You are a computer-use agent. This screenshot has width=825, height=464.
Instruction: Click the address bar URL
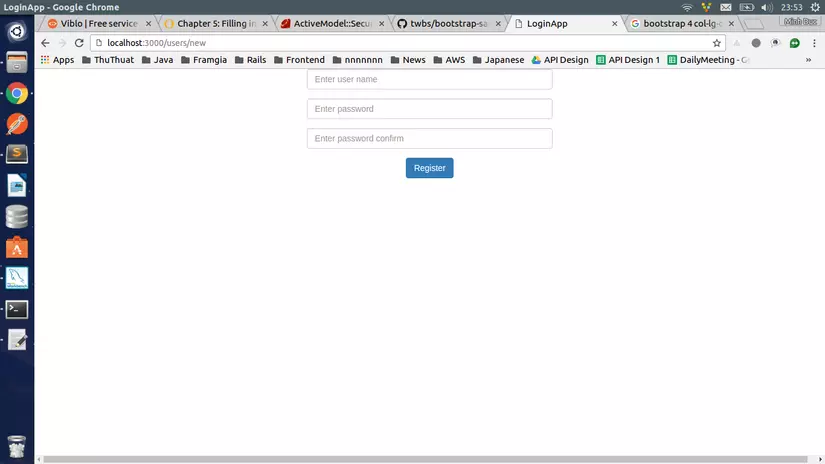pyautogui.click(x=156, y=43)
